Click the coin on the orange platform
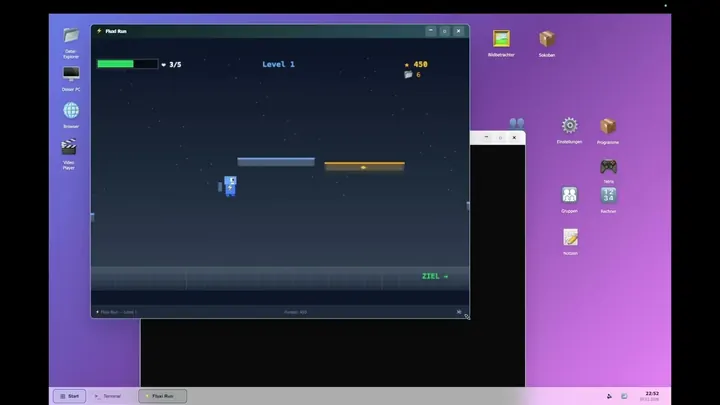The width and height of the screenshot is (720, 405). coord(363,168)
